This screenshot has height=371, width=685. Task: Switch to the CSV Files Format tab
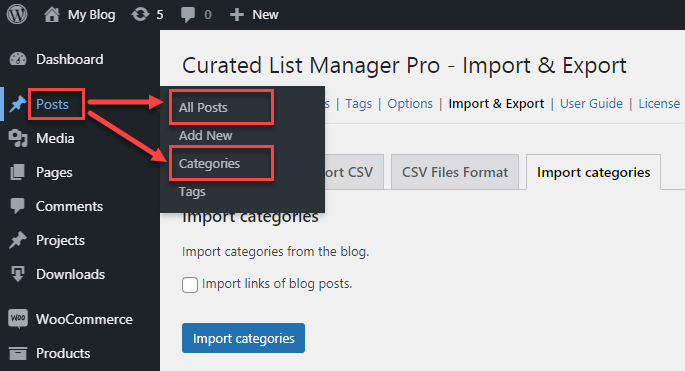(x=455, y=172)
